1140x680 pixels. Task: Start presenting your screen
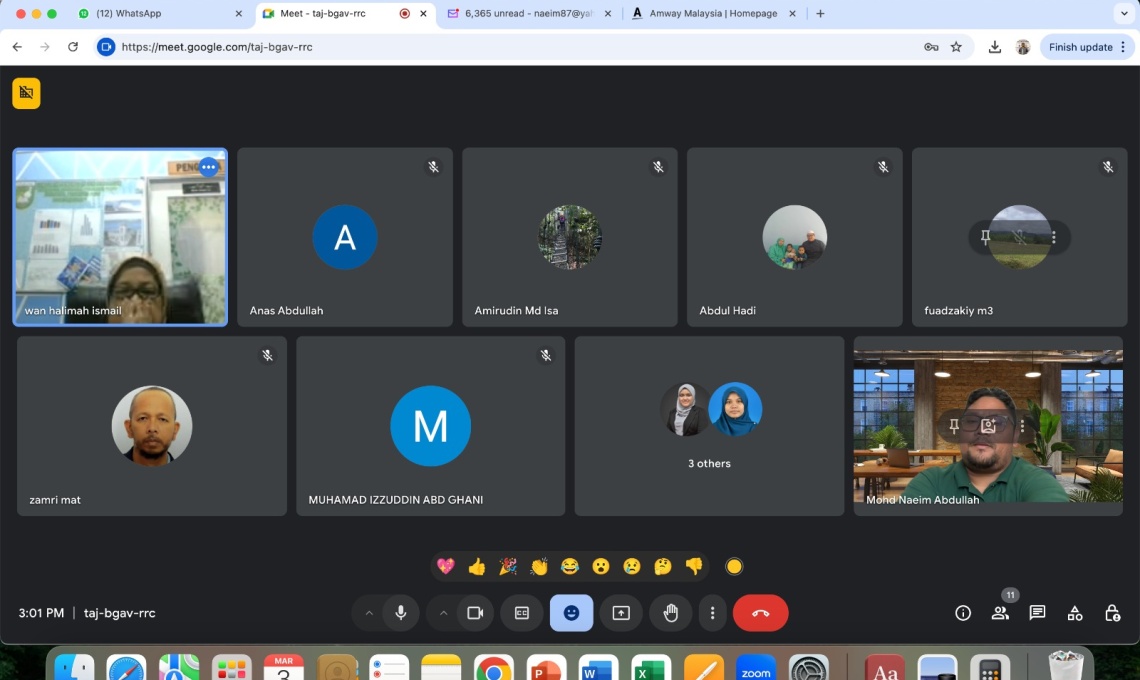[x=621, y=613]
